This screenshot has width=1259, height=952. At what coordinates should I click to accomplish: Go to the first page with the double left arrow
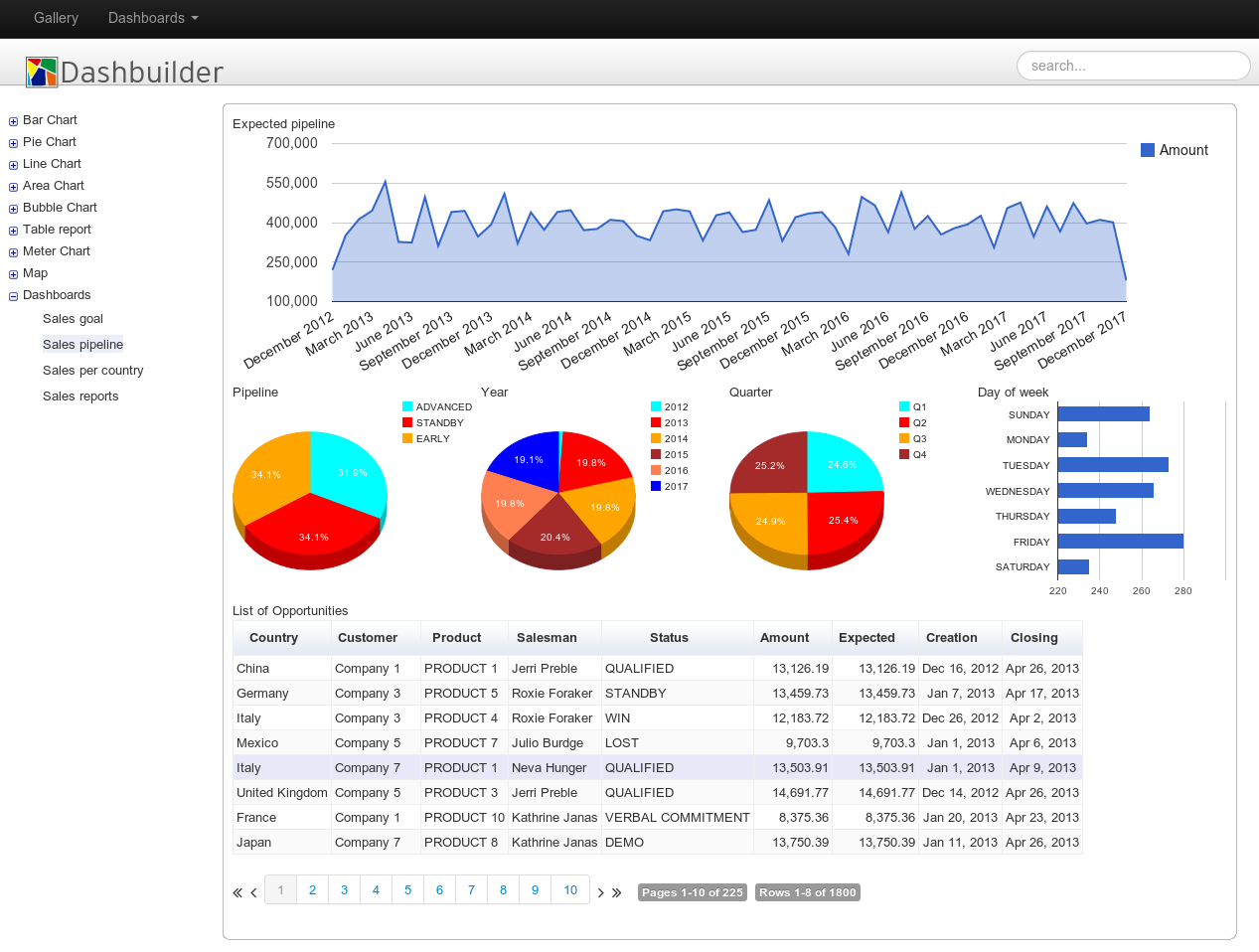tap(237, 892)
